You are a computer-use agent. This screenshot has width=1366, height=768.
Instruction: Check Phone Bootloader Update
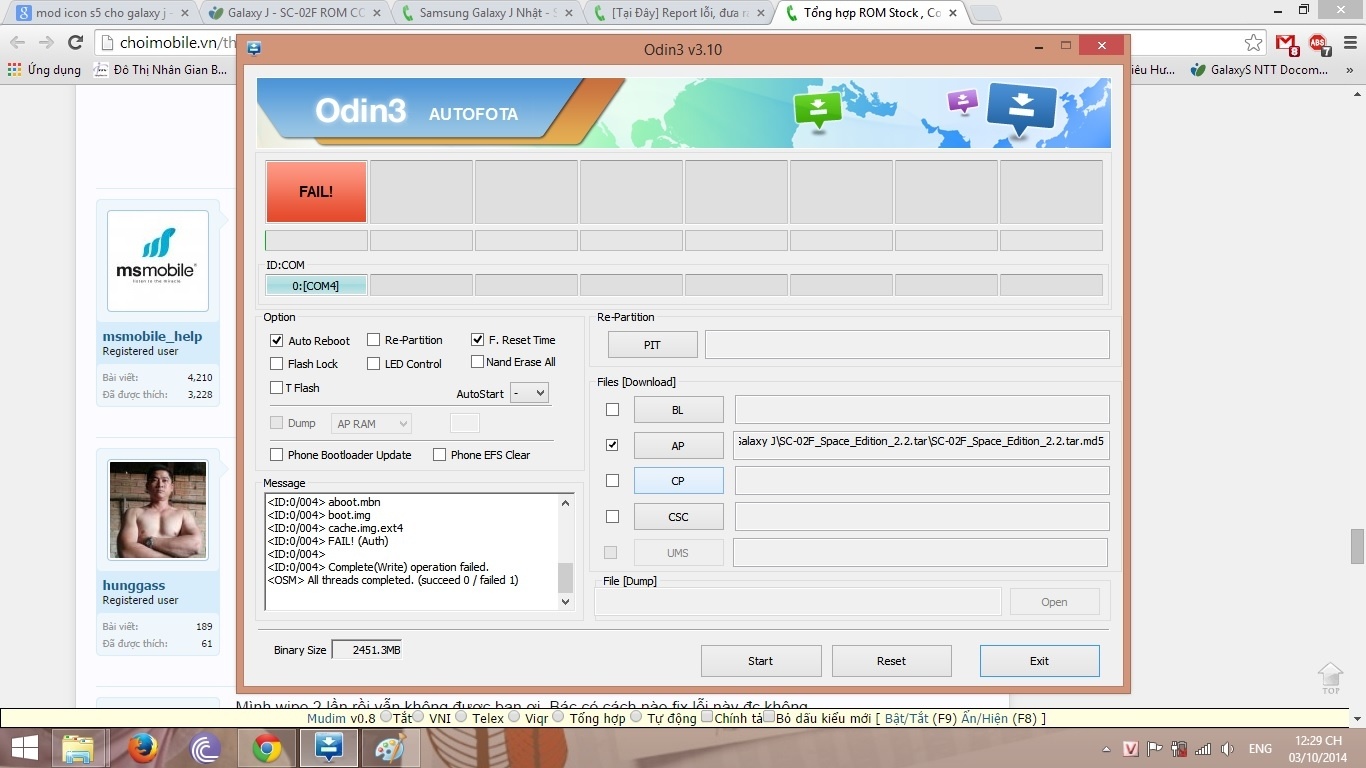[277, 454]
